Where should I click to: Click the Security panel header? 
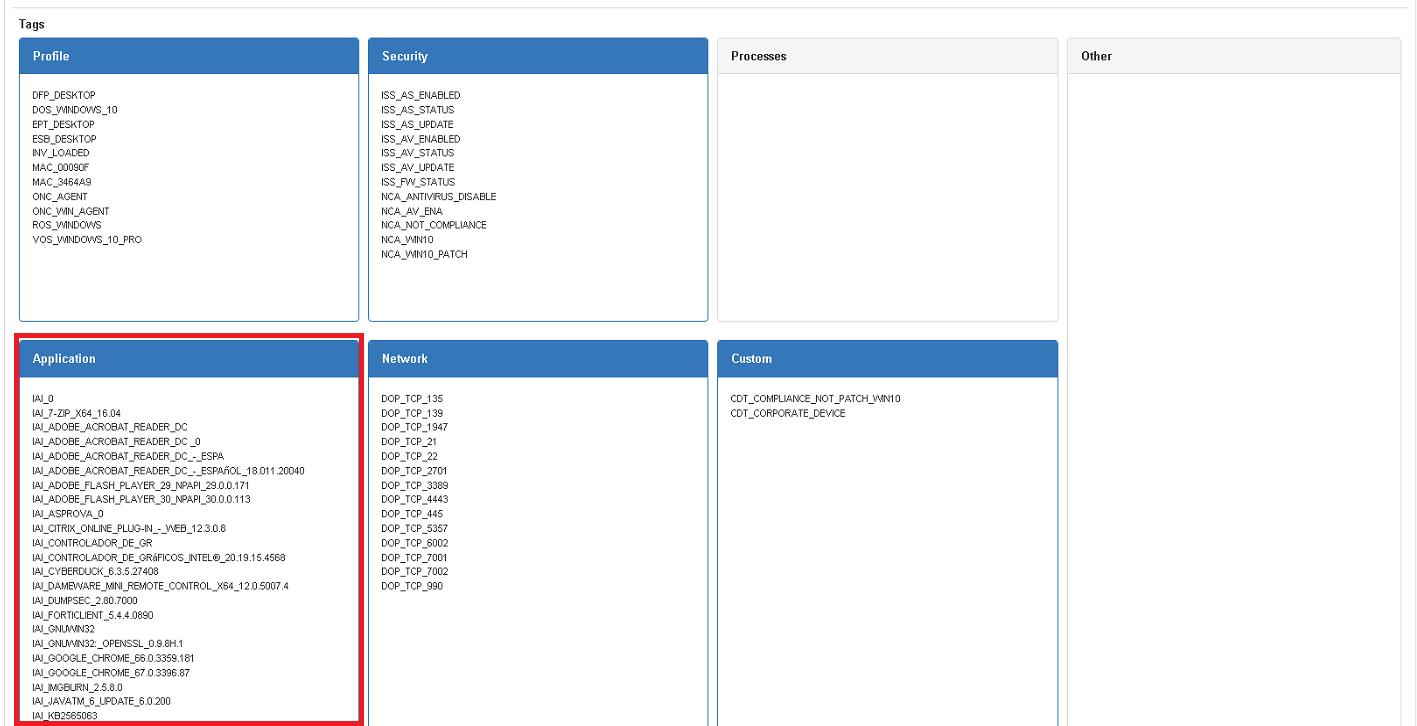(x=537, y=57)
